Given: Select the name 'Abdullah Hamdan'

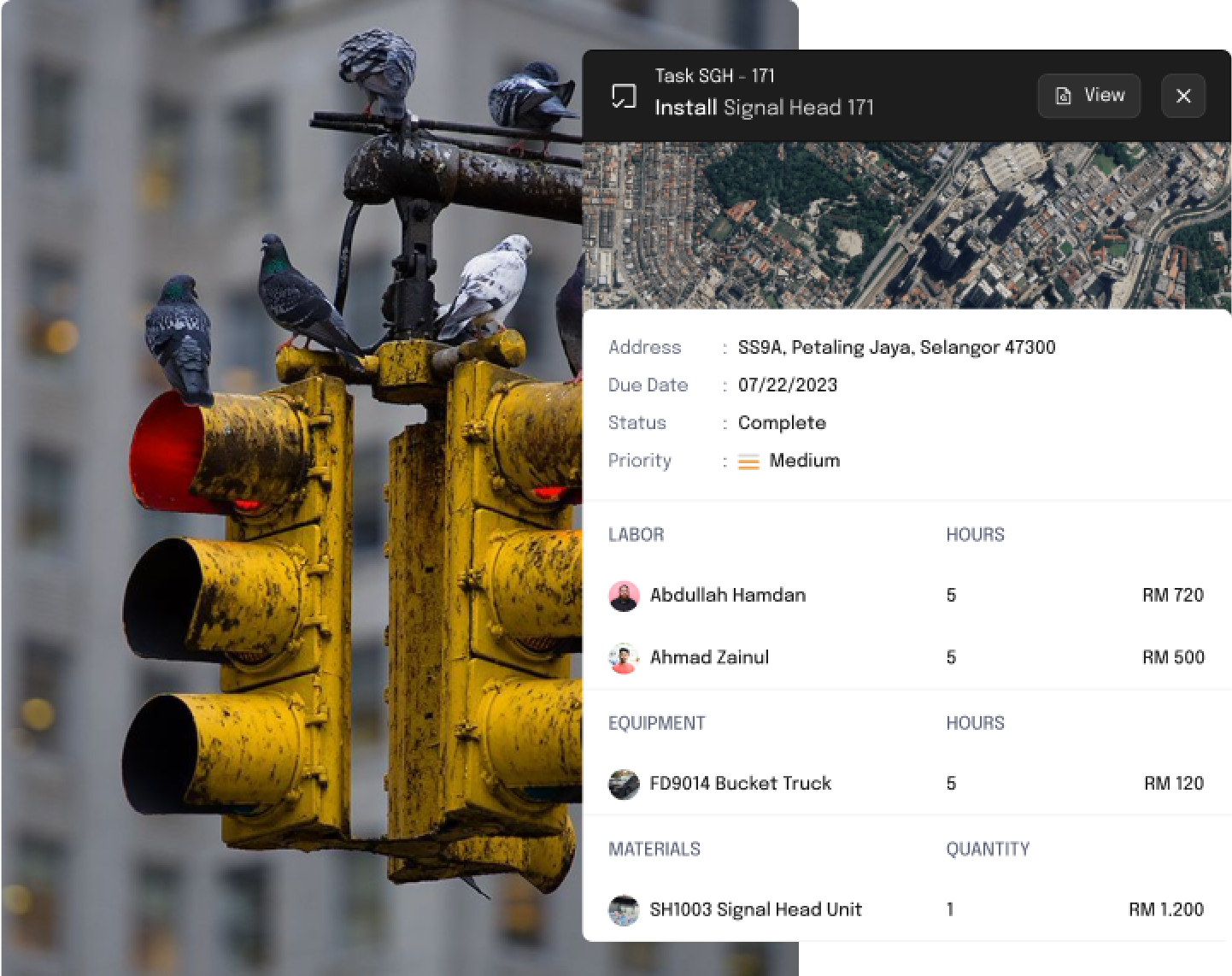Looking at the screenshot, I should pos(728,596).
